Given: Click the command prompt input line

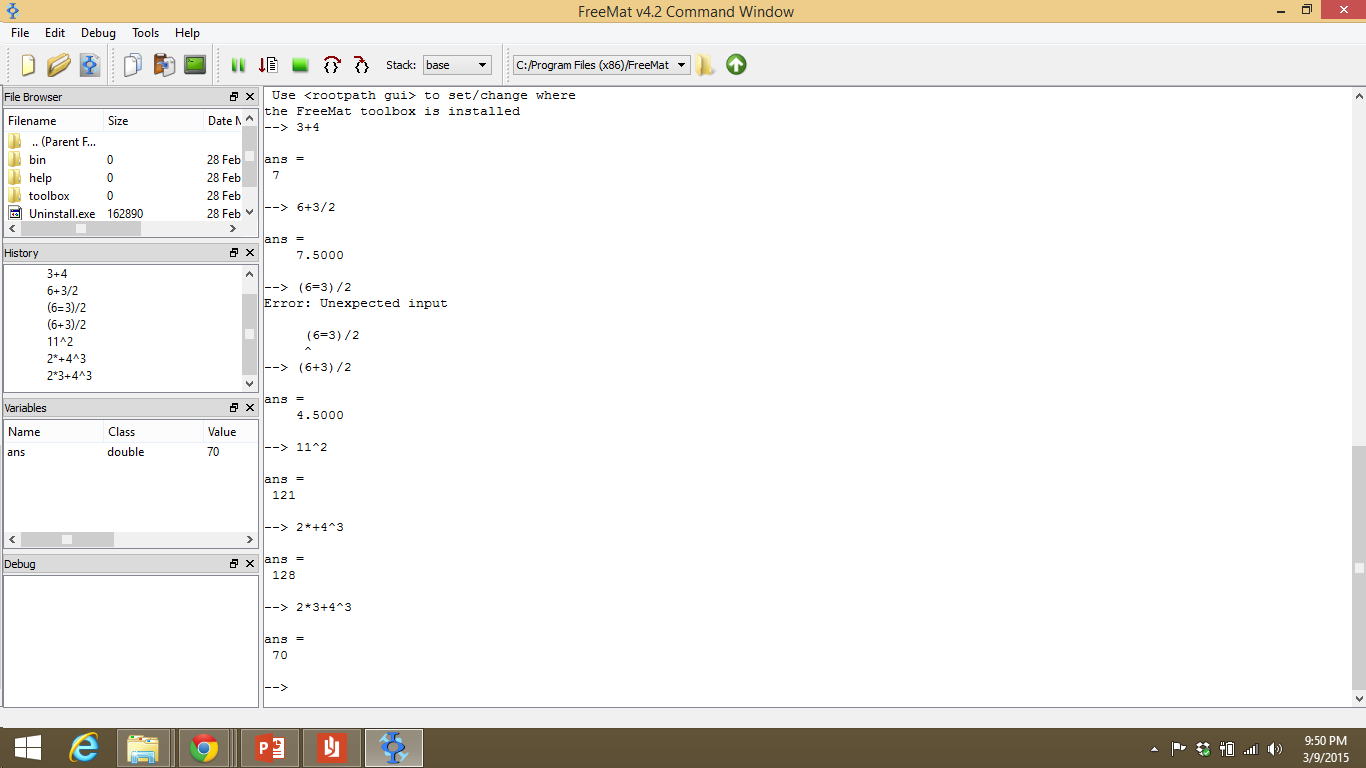Looking at the screenshot, I should click(805, 688).
